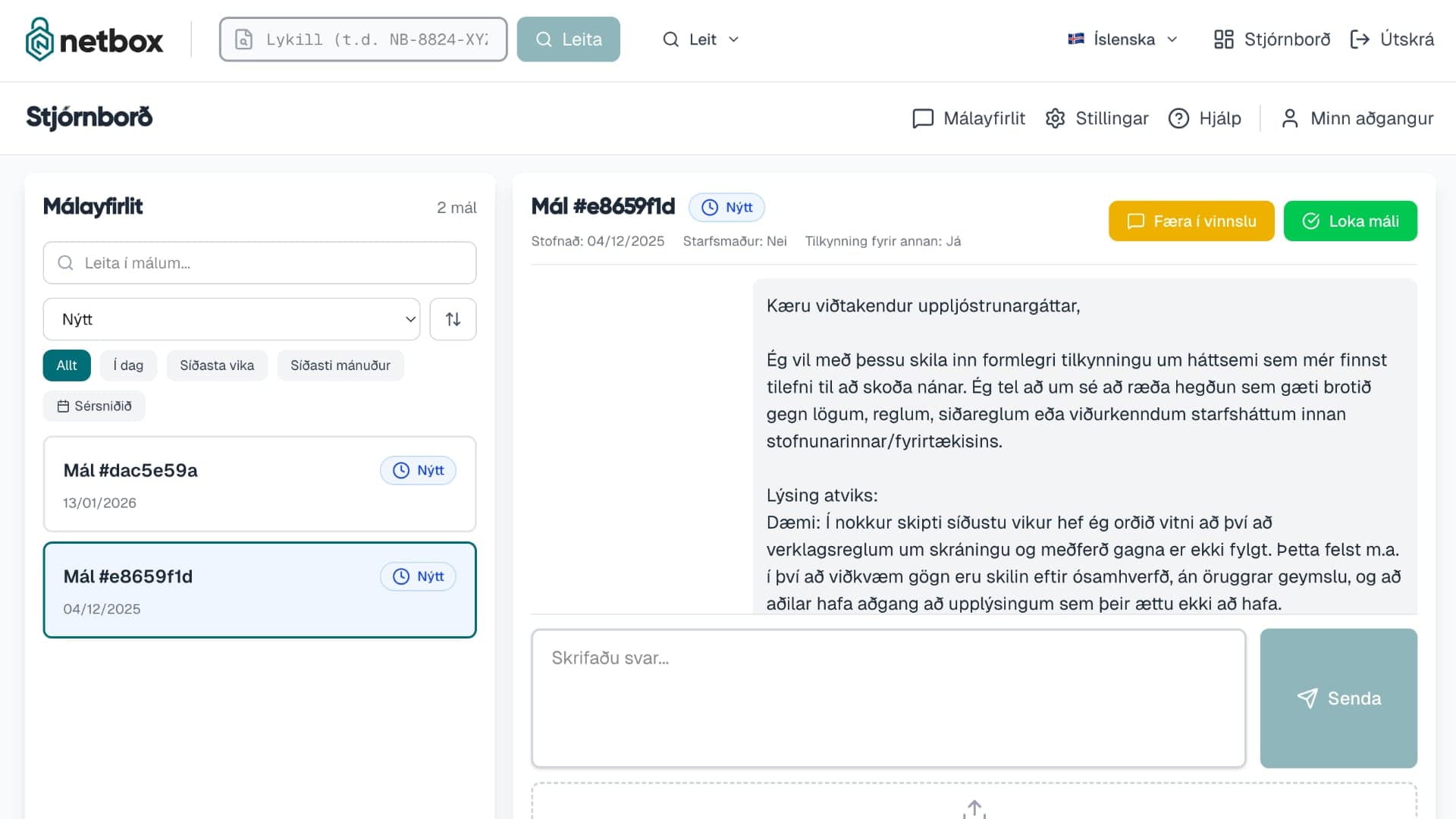1456x819 pixels.
Task: Click the Stillingar gear icon
Action: click(x=1055, y=118)
